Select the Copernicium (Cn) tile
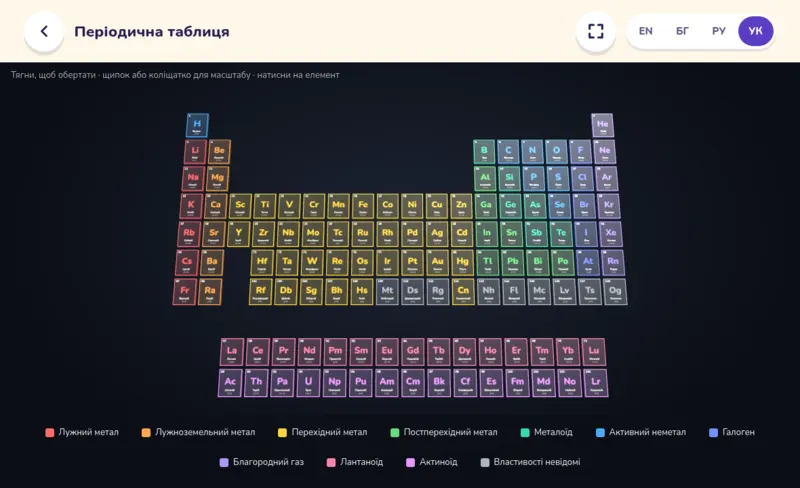Viewport: 800px width, 488px height. [x=463, y=292]
